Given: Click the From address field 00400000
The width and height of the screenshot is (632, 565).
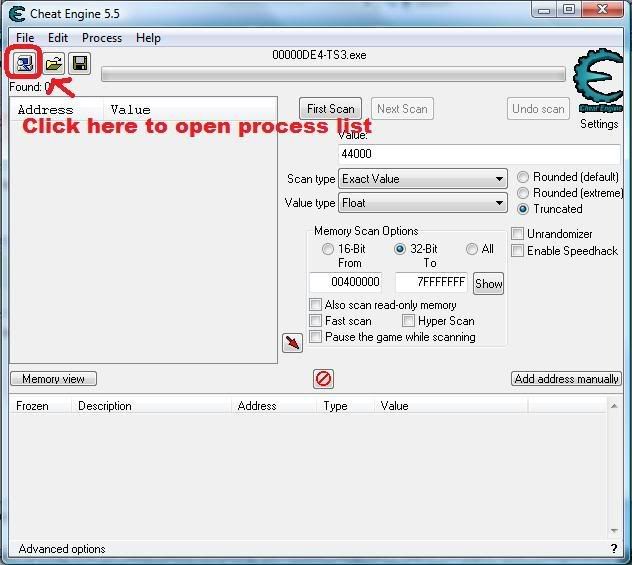Looking at the screenshot, I should pos(345,282).
